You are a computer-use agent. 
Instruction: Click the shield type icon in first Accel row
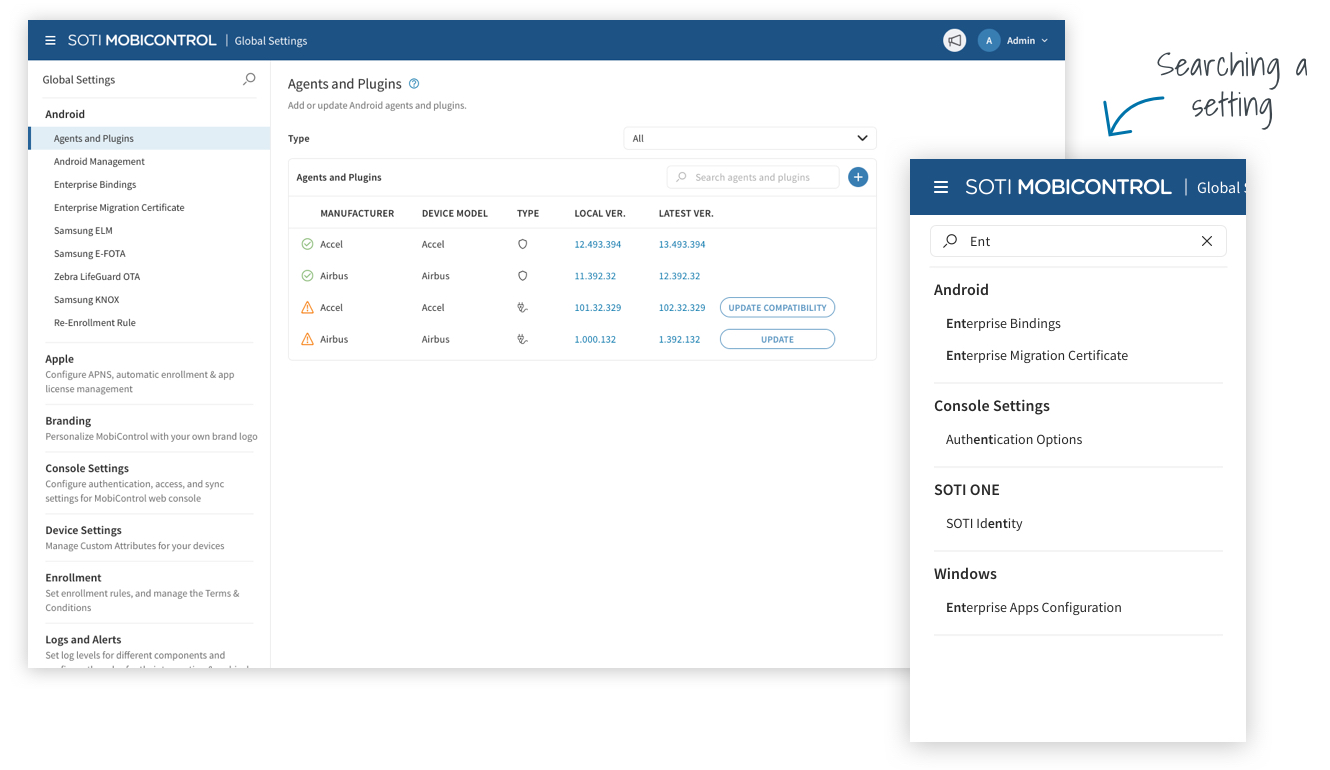tap(522, 244)
